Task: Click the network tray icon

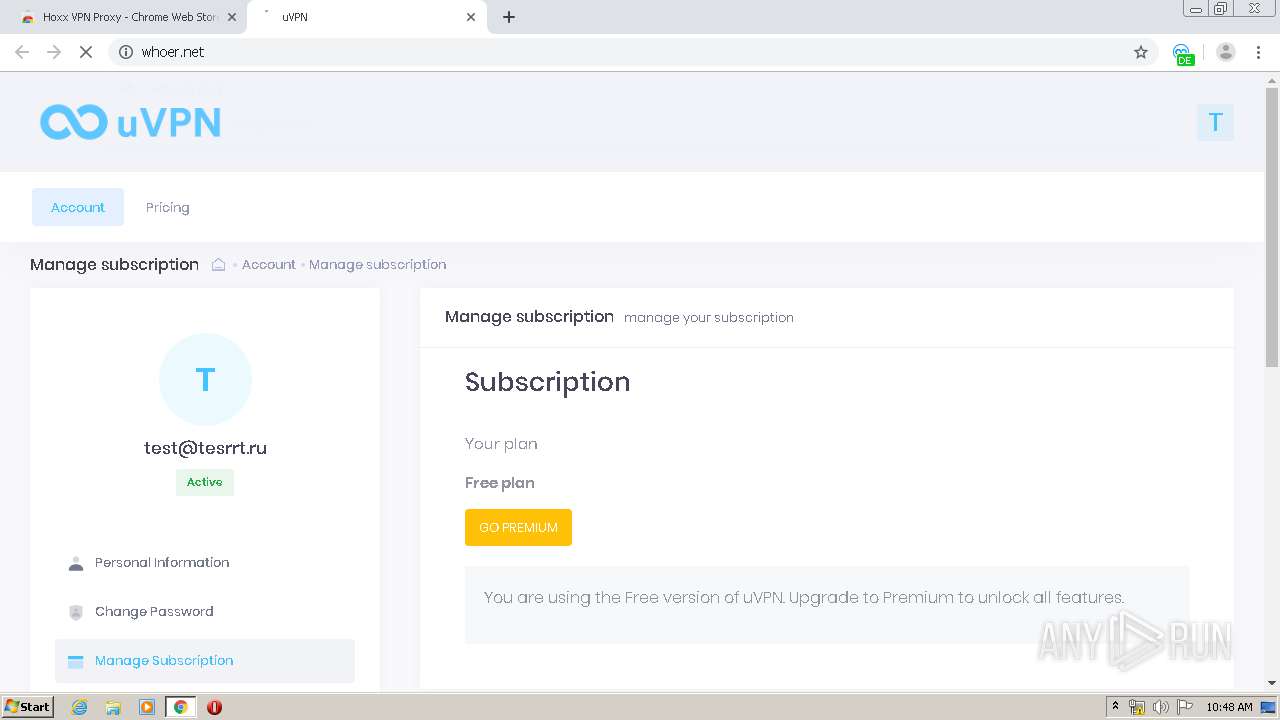Action: pos(1137,707)
